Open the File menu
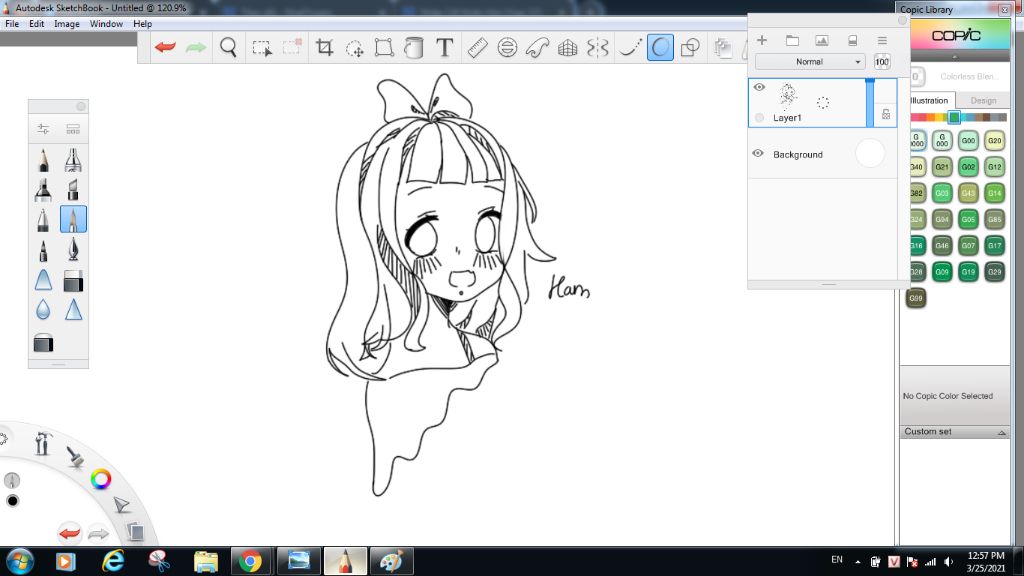This screenshot has width=1024, height=576. tap(12, 24)
